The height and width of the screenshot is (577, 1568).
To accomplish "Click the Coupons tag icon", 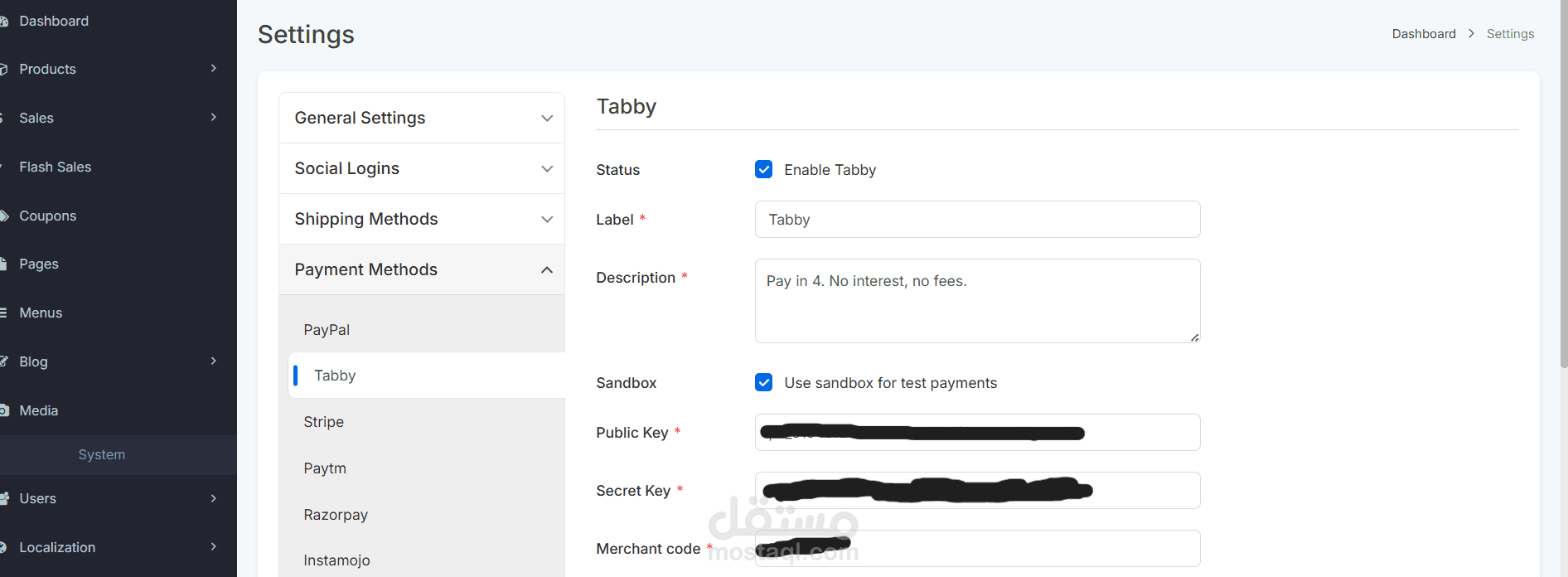I will 3,216.
